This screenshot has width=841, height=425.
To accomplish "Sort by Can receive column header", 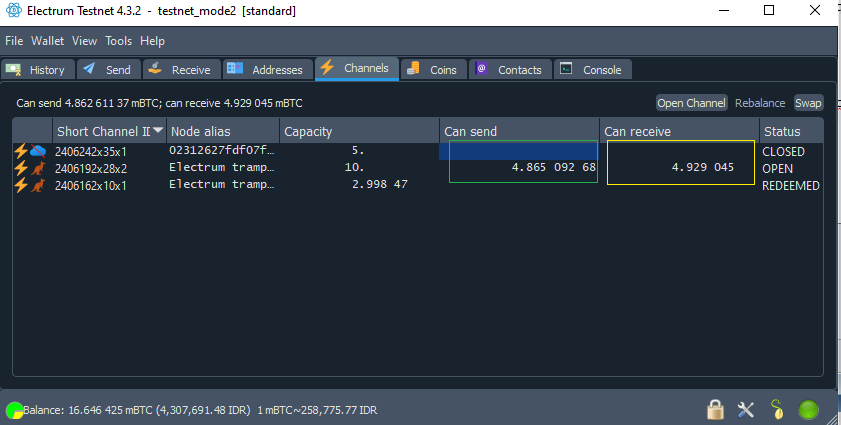I will point(678,131).
